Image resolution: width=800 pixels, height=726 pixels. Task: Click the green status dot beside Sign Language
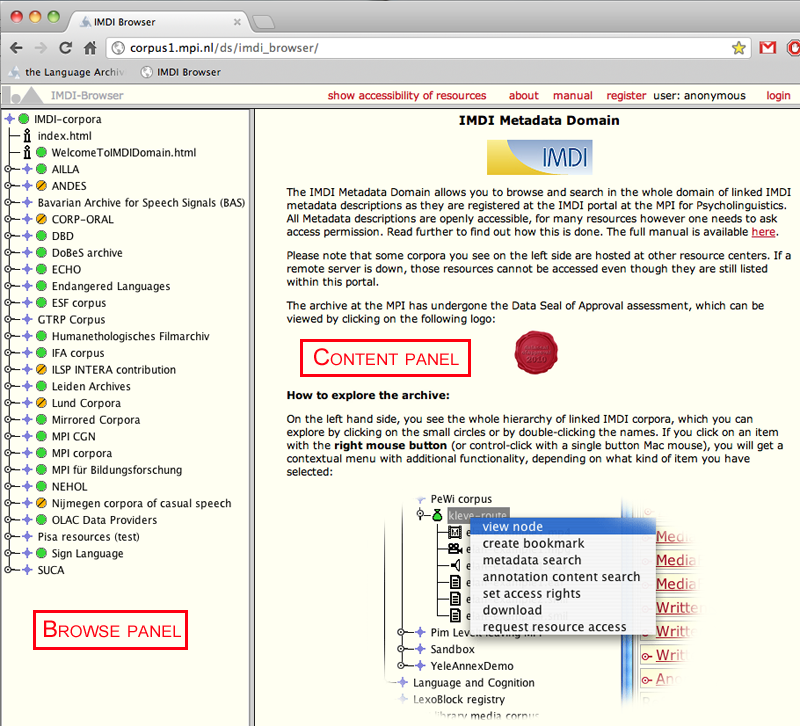(x=41, y=553)
